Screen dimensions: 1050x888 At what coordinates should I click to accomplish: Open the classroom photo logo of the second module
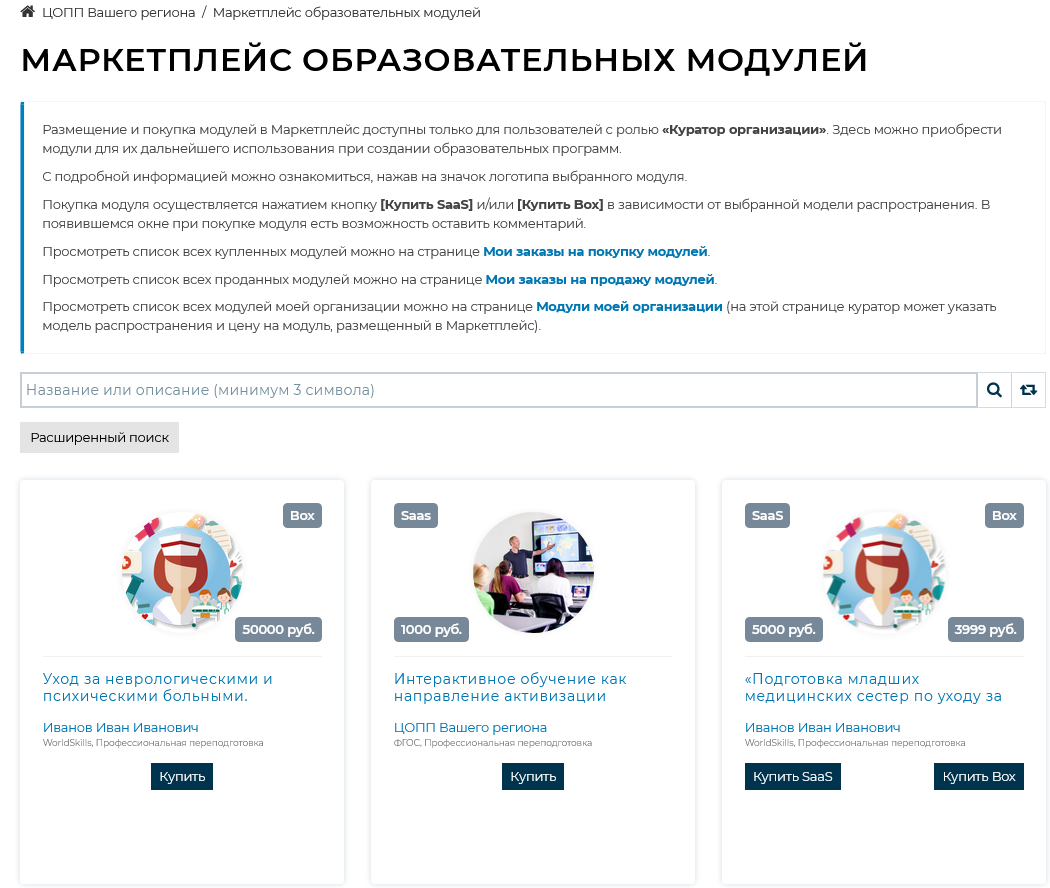click(x=533, y=571)
